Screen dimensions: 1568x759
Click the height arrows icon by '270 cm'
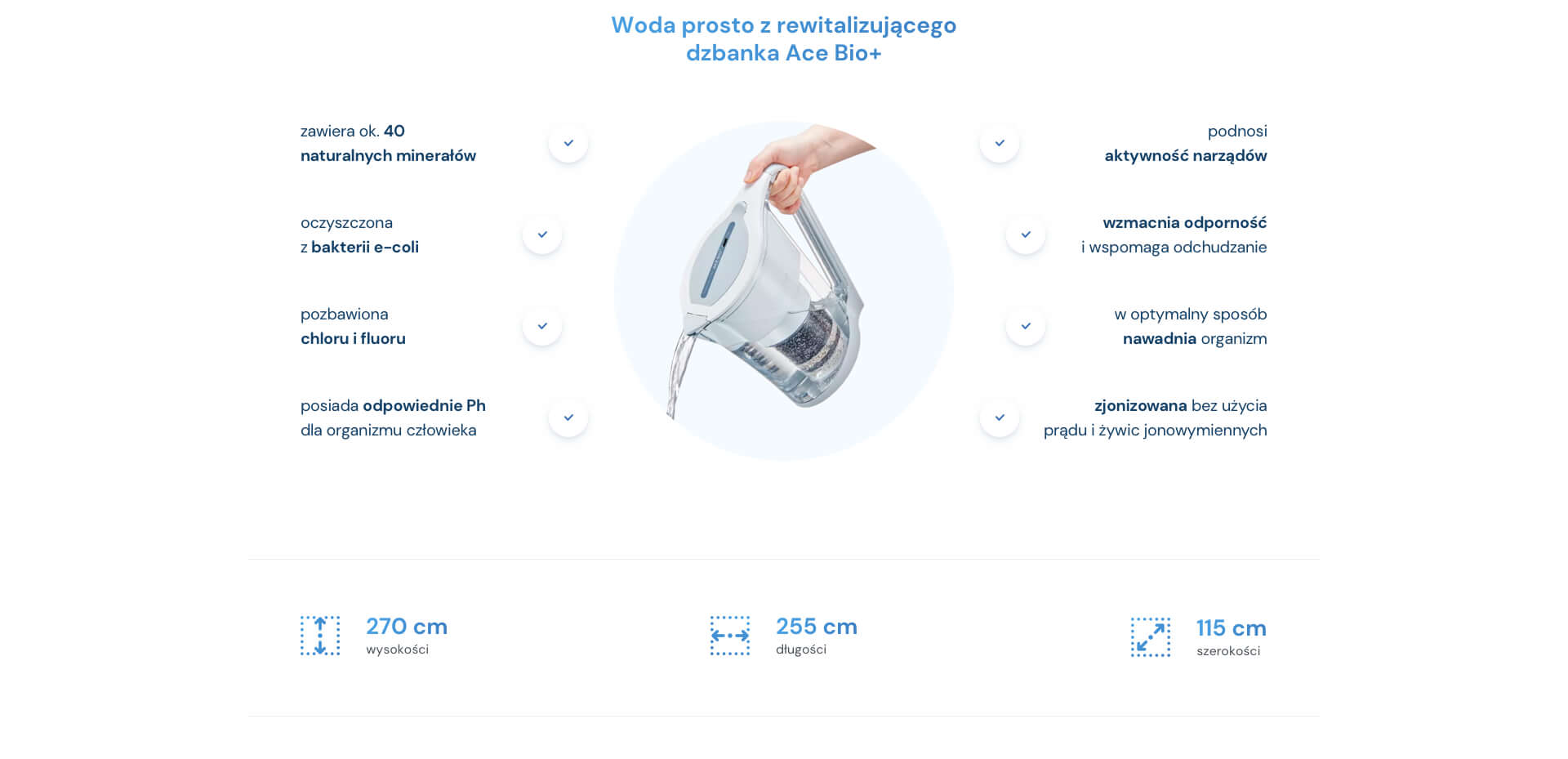[320, 636]
